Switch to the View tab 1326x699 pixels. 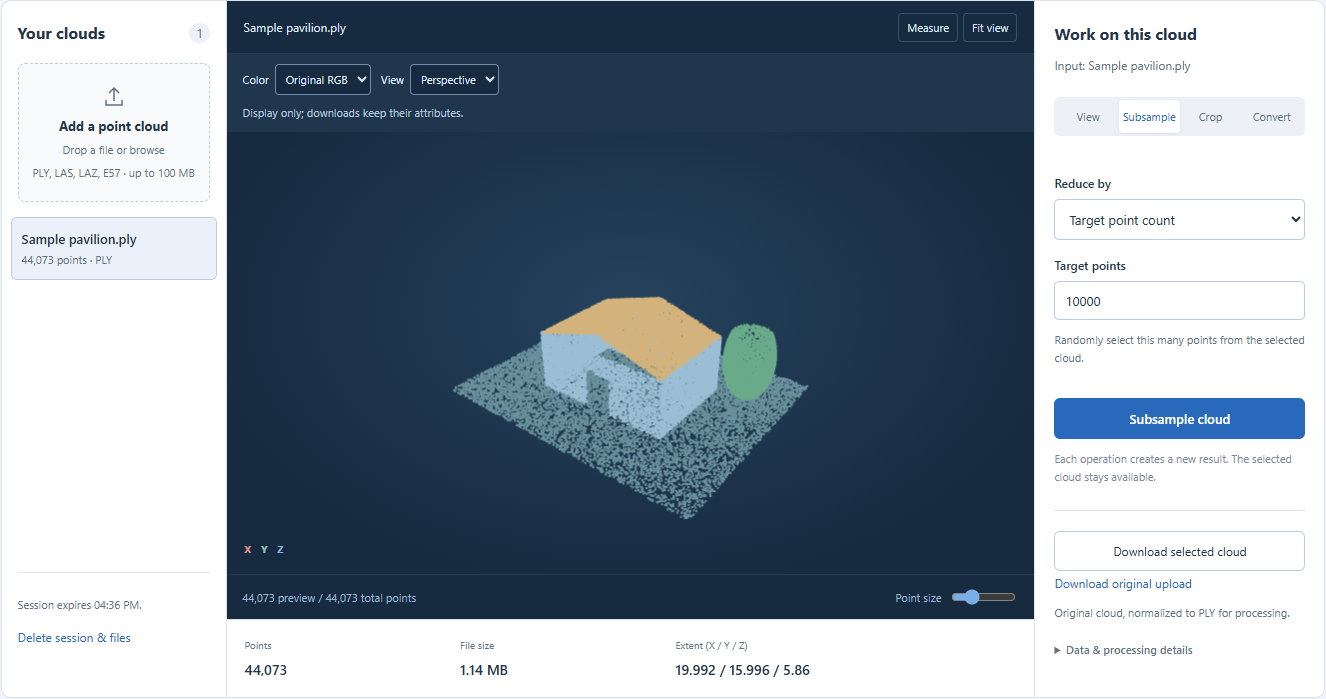pos(1088,117)
